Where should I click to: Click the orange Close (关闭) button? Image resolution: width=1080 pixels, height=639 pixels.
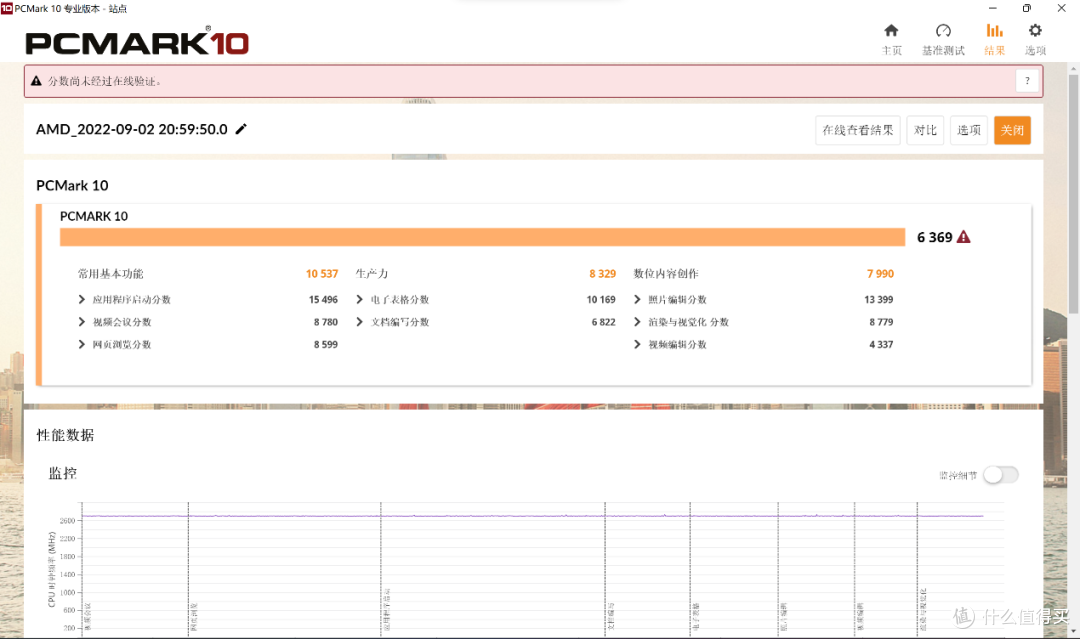[1012, 130]
